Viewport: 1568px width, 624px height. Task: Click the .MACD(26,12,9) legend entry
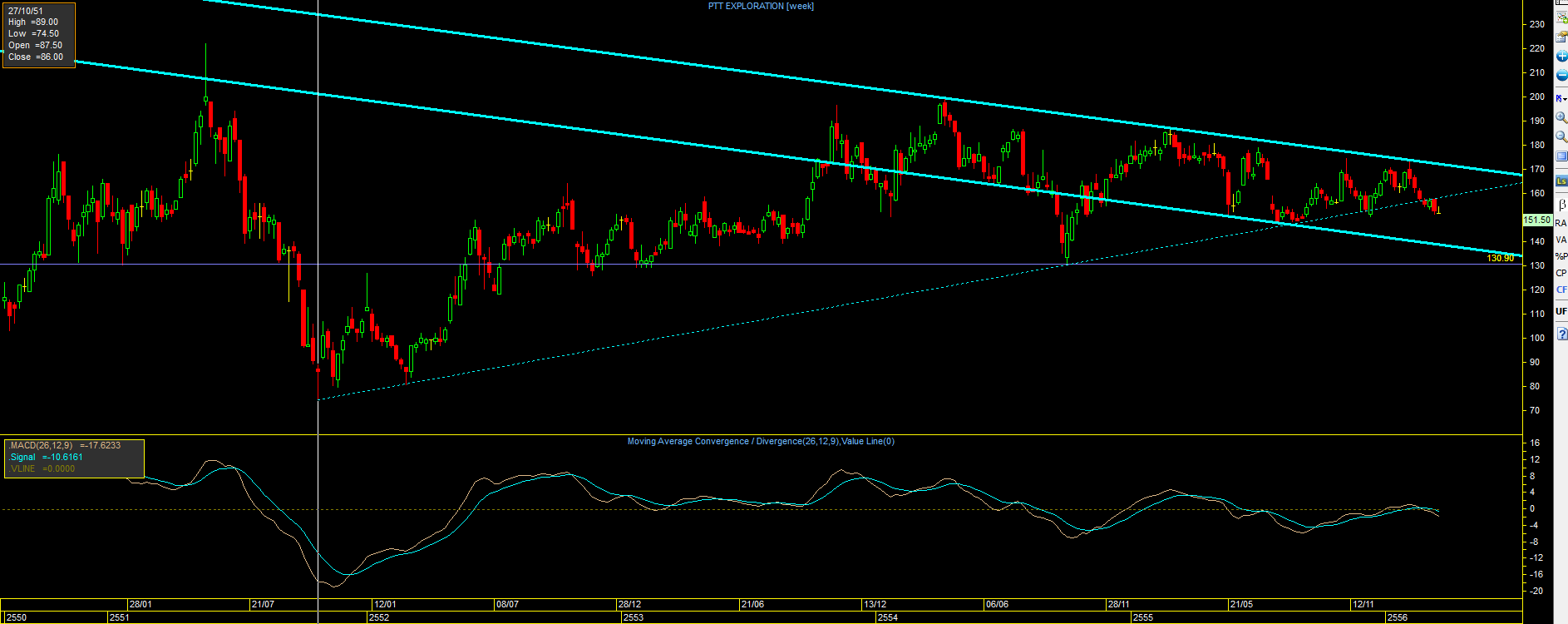[65, 446]
